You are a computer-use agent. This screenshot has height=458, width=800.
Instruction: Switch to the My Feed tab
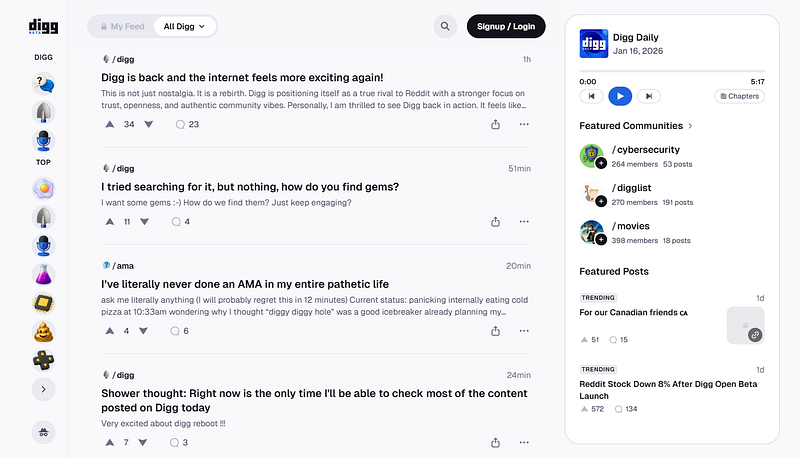(122, 27)
